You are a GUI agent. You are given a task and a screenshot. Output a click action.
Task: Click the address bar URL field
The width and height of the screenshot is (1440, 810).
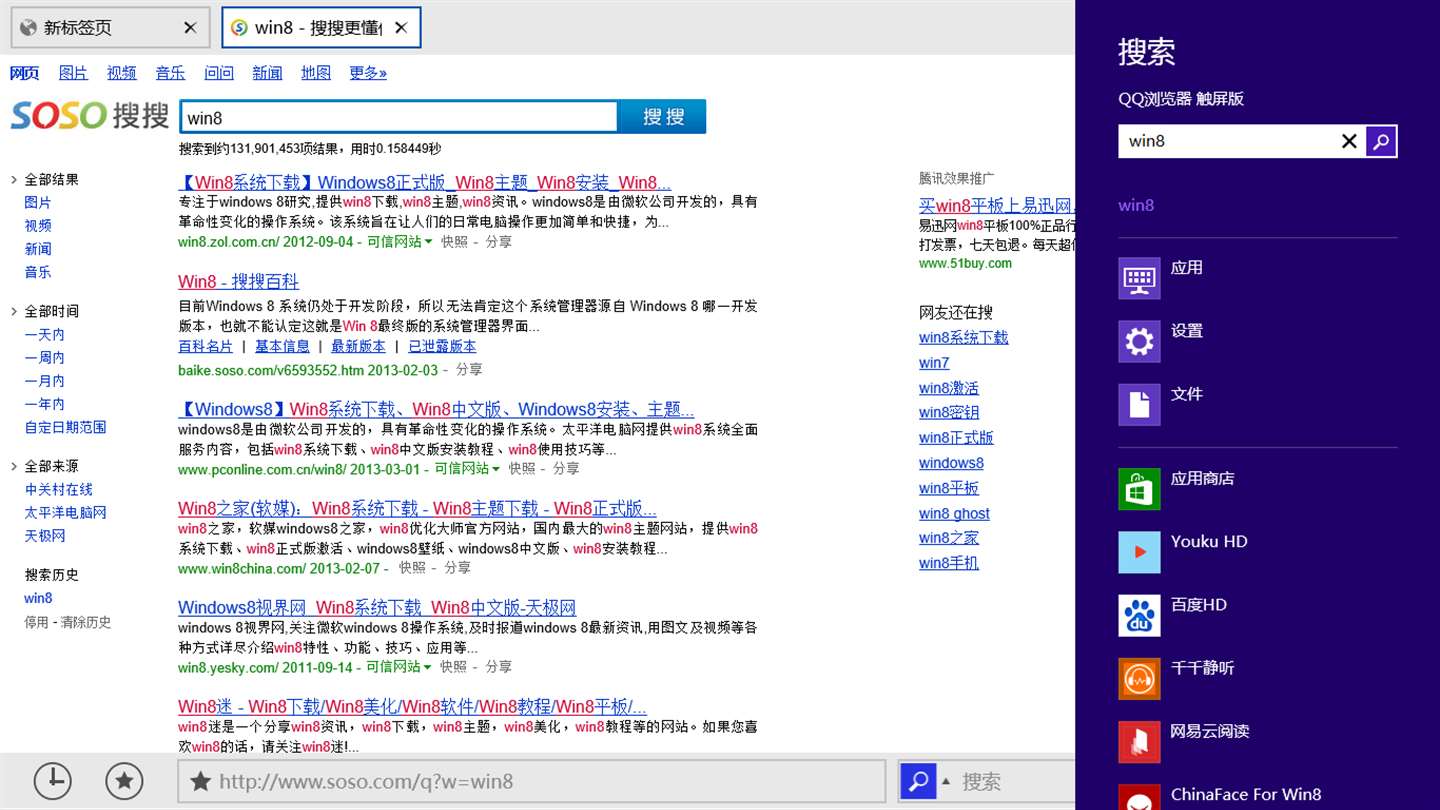point(532,782)
